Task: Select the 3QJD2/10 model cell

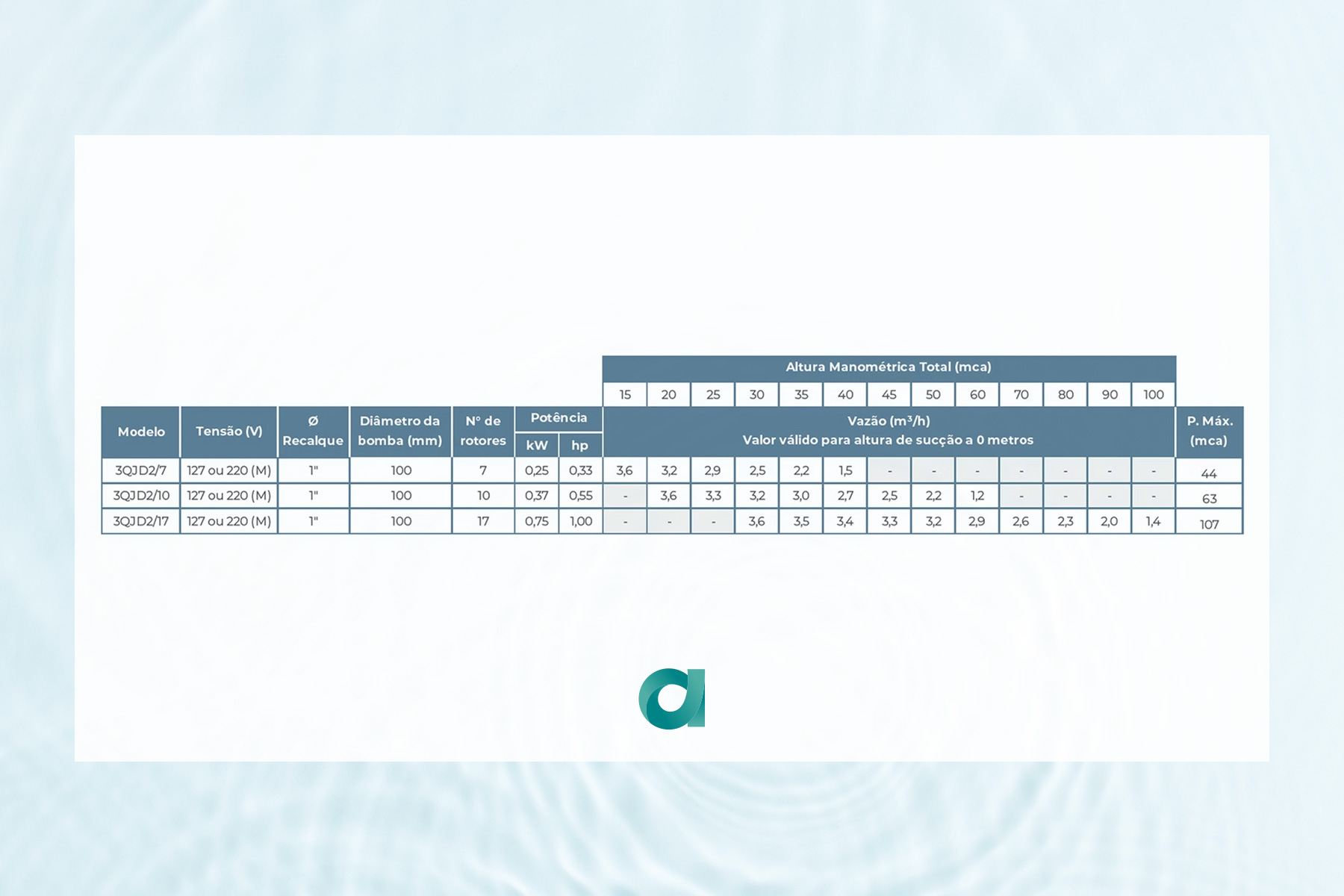Action: pos(141,496)
